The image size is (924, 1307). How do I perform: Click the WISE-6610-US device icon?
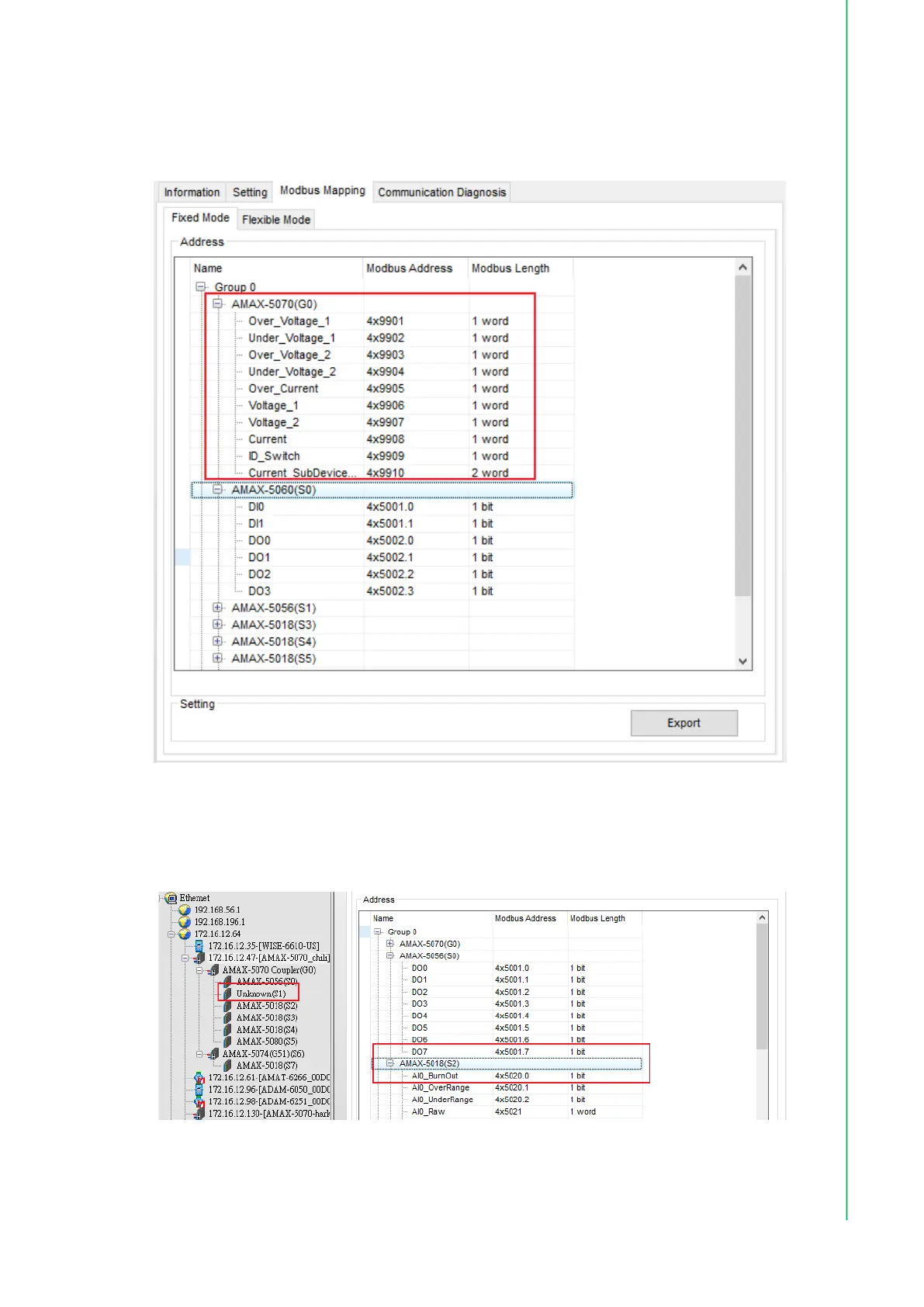pyautogui.click(x=199, y=946)
